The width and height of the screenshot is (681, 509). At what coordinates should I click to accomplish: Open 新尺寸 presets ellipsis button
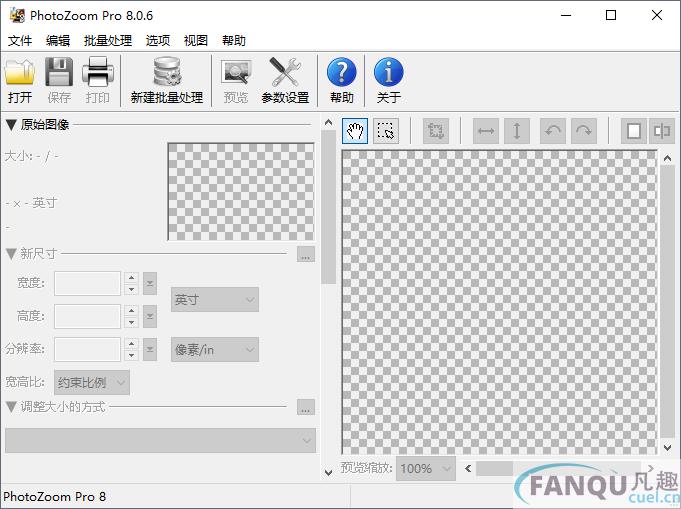click(306, 254)
